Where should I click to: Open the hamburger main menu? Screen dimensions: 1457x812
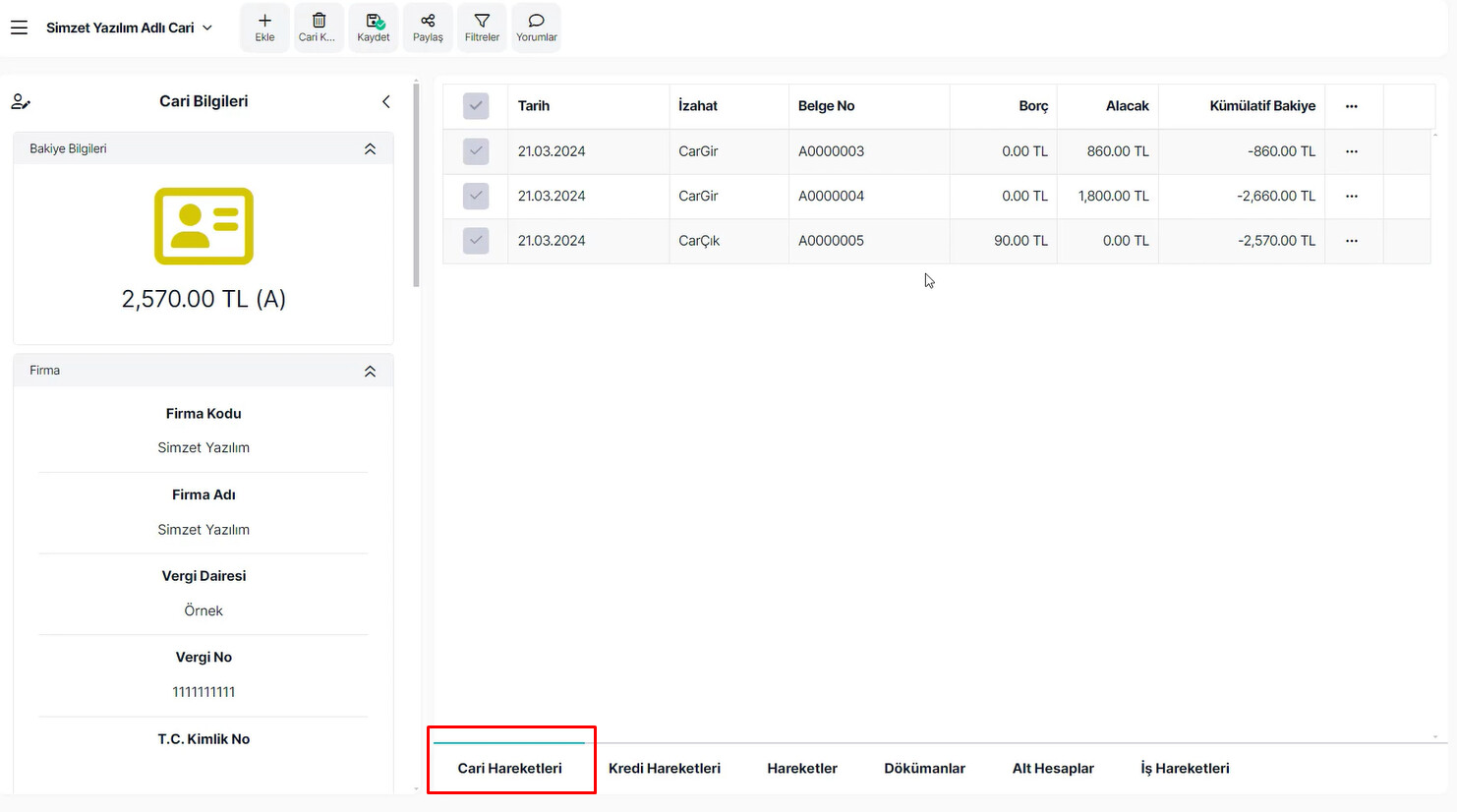(19, 28)
